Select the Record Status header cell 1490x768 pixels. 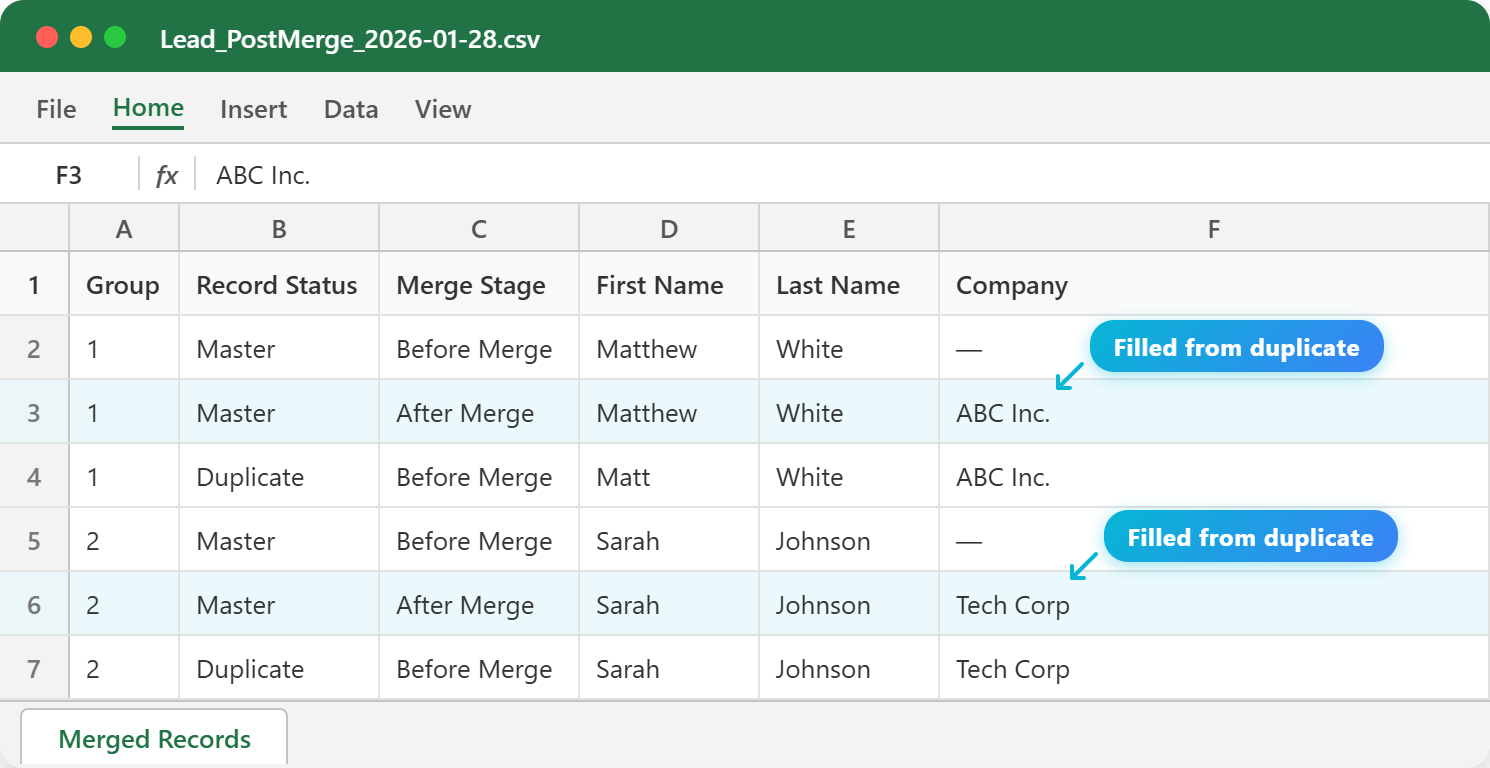coord(277,284)
